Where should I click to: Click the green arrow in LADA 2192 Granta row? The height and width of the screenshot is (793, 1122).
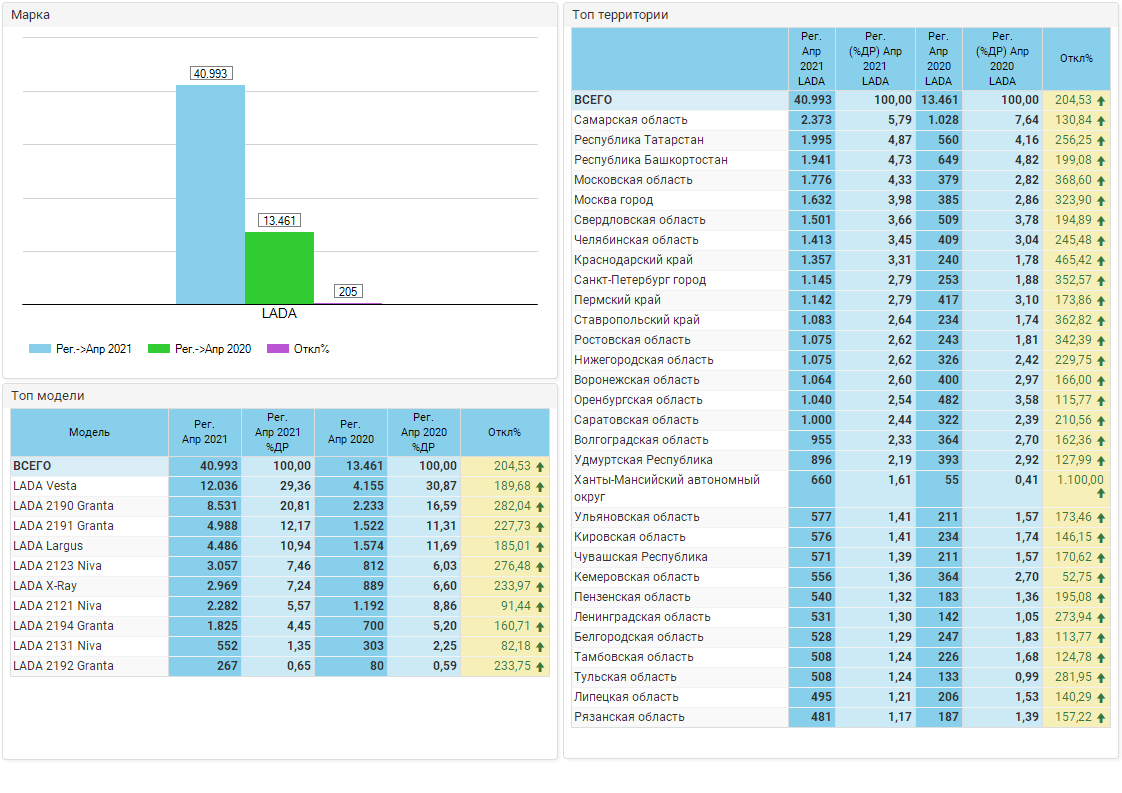[540, 666]
